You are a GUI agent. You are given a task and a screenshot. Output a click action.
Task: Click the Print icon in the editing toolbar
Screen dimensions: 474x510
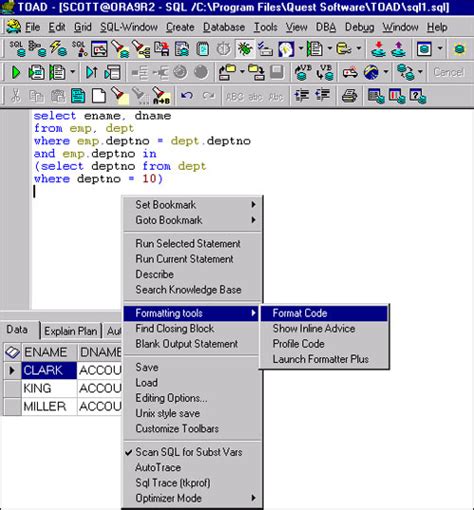[349, 96]
